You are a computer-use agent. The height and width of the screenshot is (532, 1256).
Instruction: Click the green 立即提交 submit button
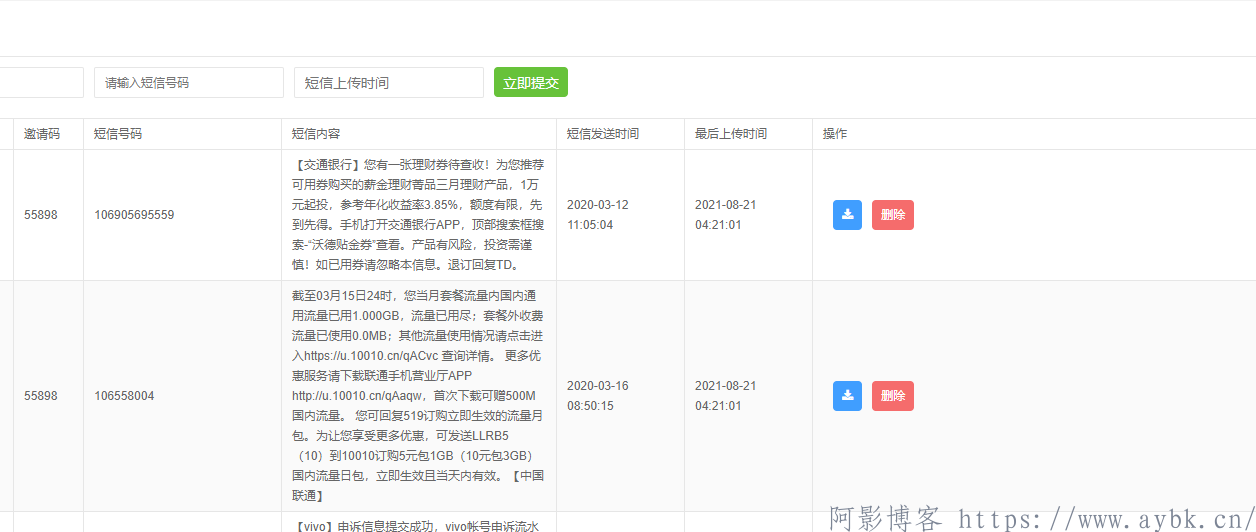531,82
